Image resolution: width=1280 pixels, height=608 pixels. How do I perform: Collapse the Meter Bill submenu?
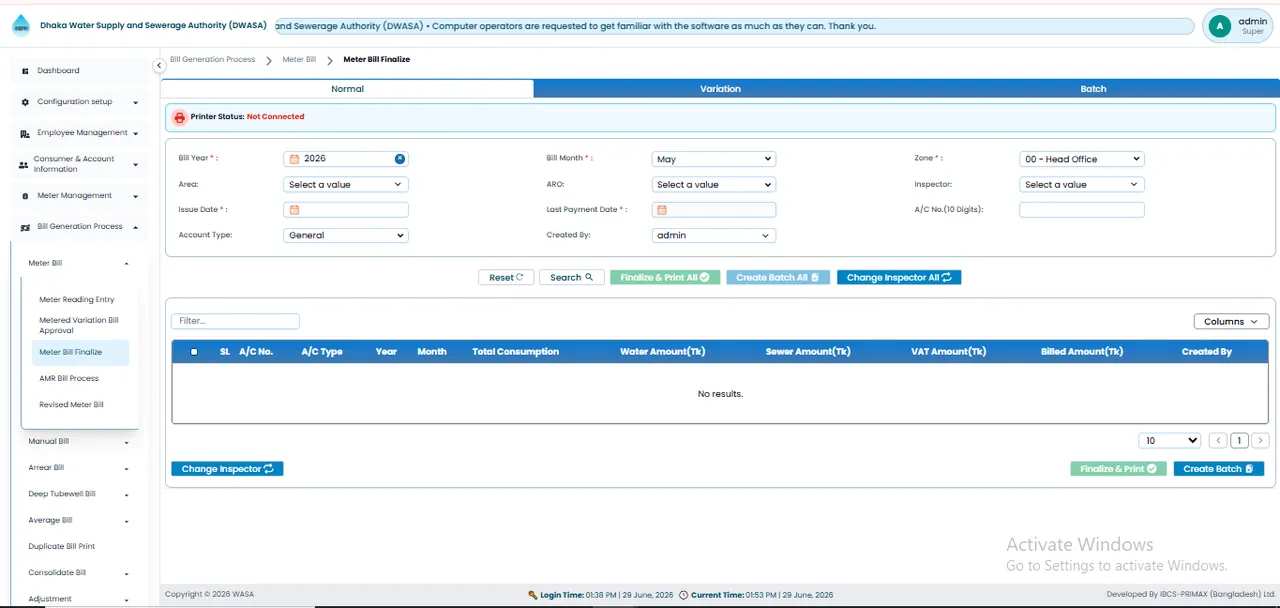point(126,264)
